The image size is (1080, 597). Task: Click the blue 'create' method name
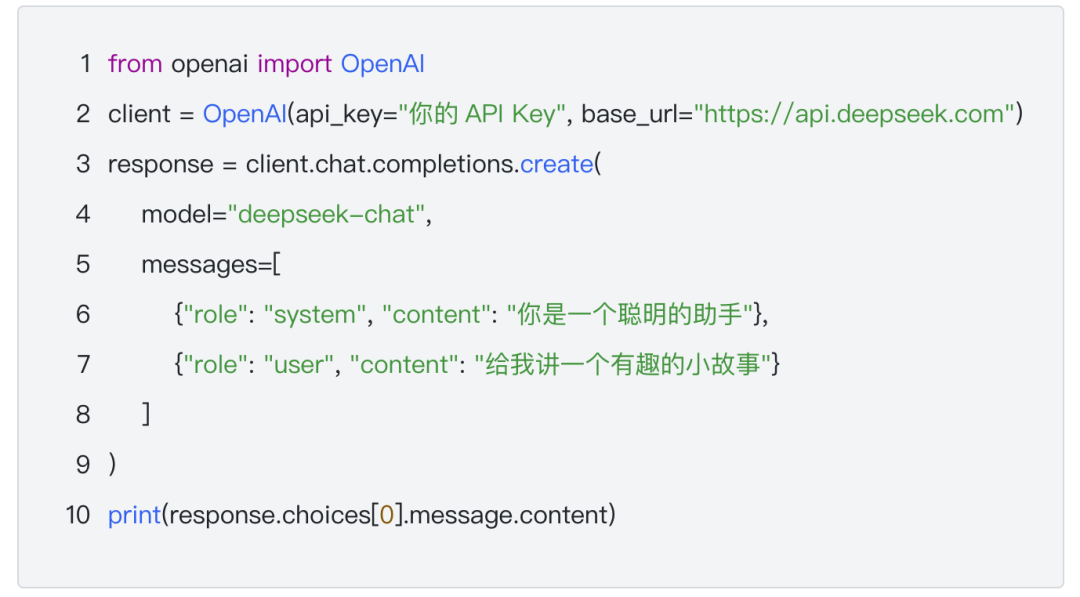click(556, 164)
